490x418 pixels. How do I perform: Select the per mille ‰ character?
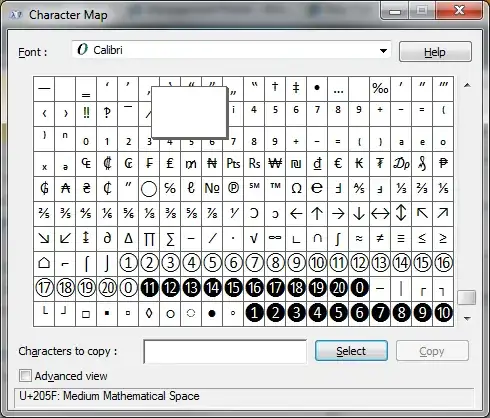pyautogui.click(x=380, y=89)
